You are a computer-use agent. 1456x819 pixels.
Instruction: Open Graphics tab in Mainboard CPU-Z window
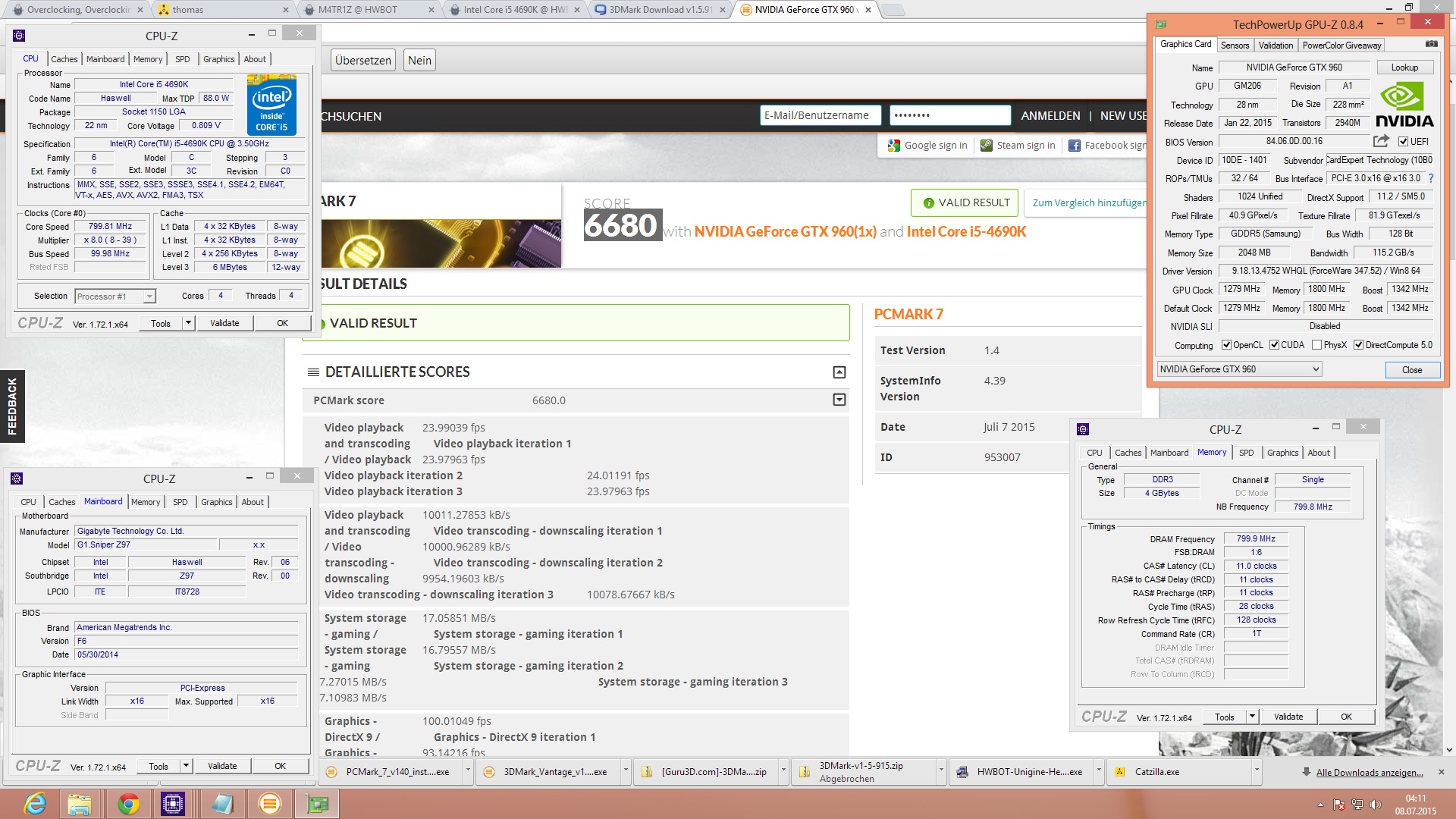pyautogui.click(x=217, y=502)
